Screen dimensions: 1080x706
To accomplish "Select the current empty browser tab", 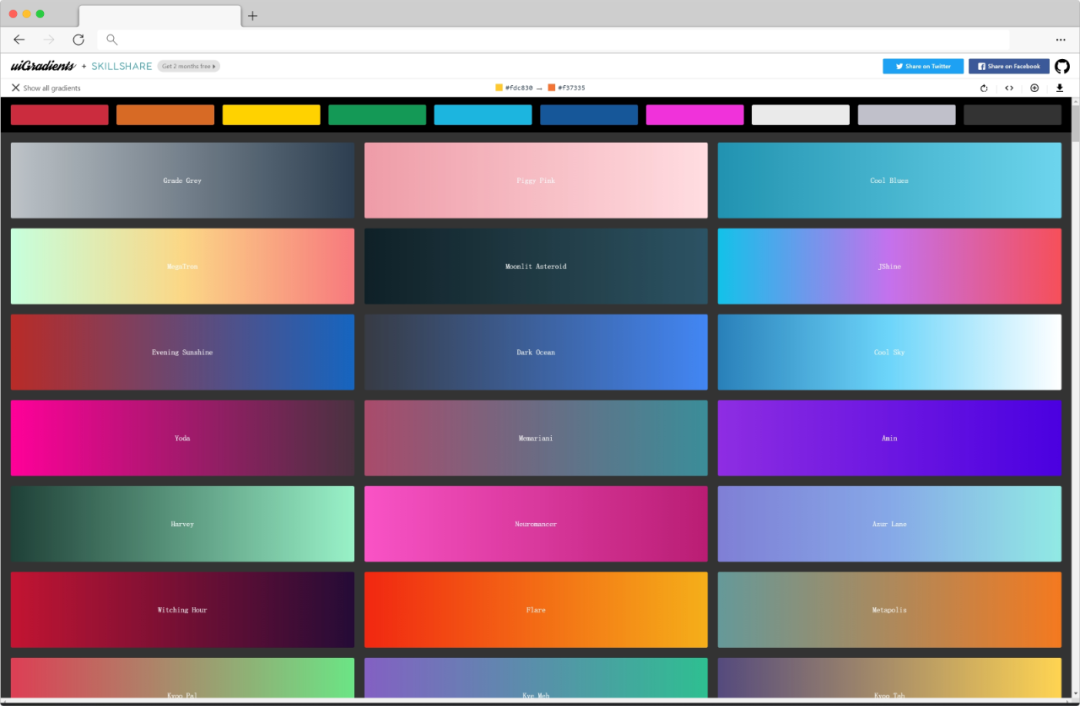I will pos(160,16).
